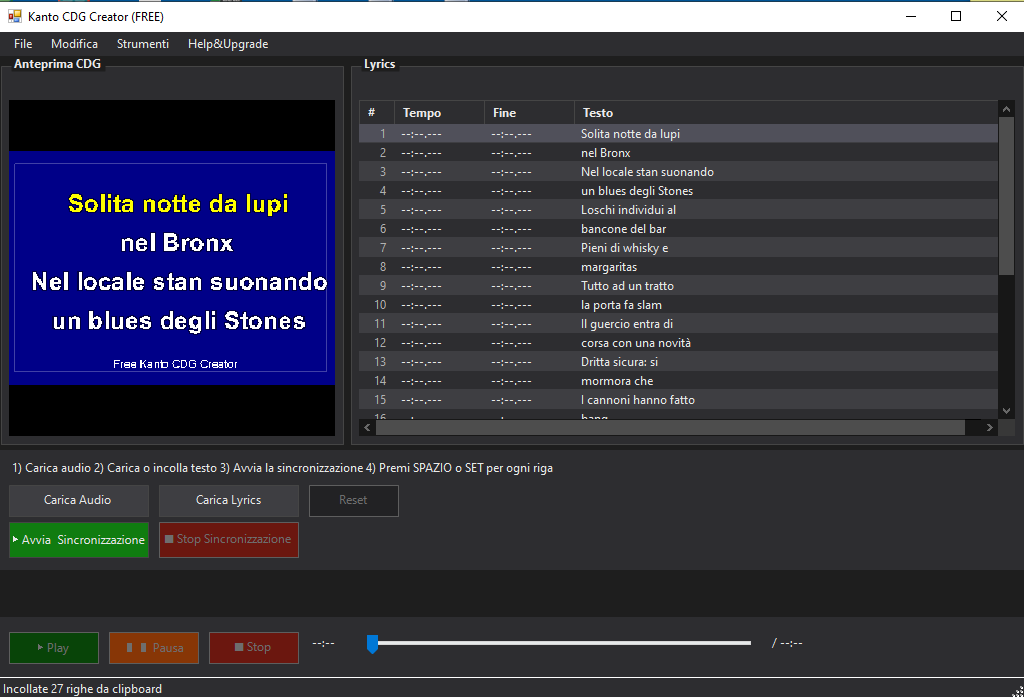The width and height of the screenshot is (1024, 697).
Task: Click the Carica Lyrics button
Action: pyautogui.click(x=228, y=500)
